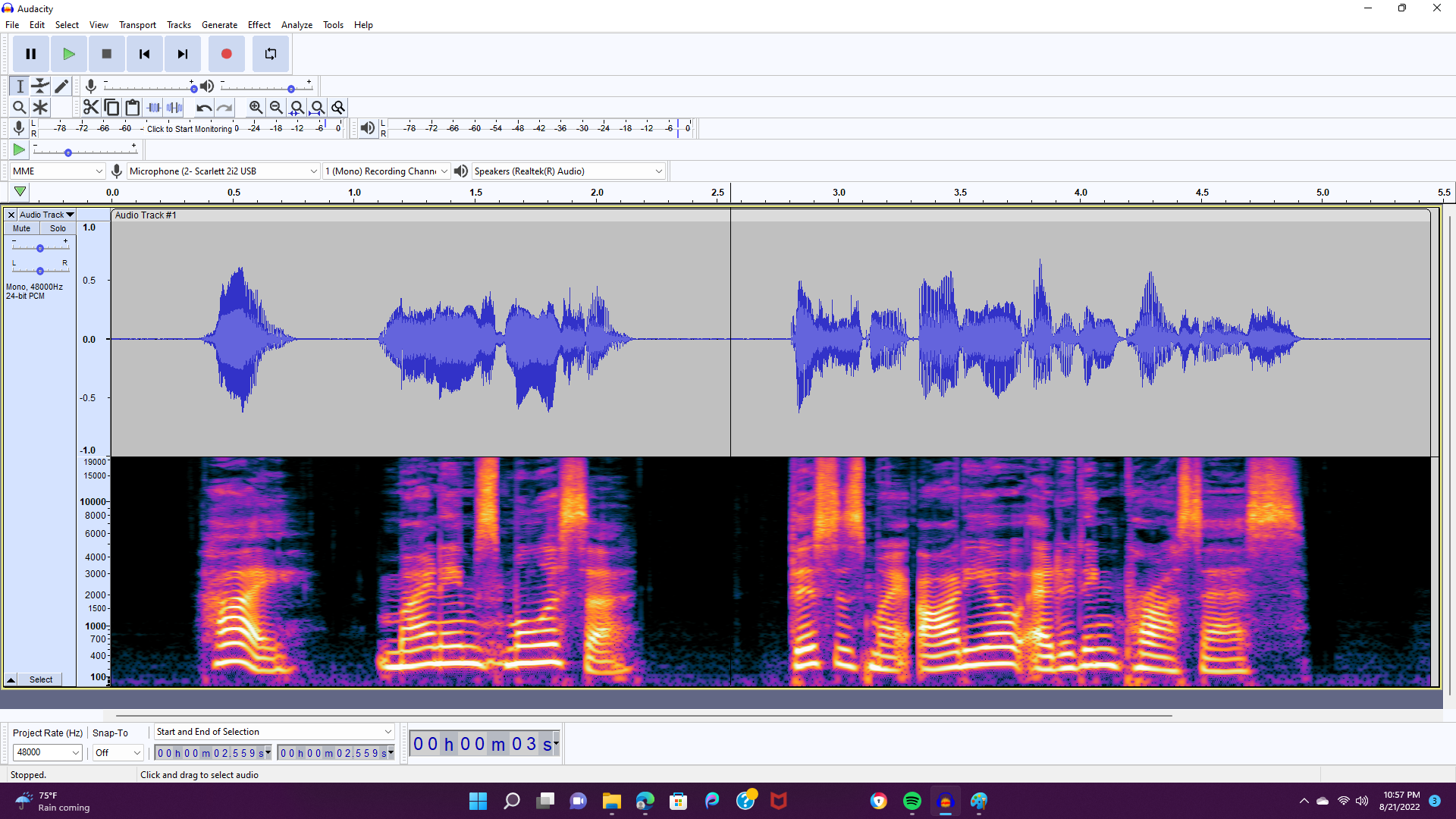Select the Envelope tool
This screenshot has width=1456, height=819.
(x=40, y=86)
